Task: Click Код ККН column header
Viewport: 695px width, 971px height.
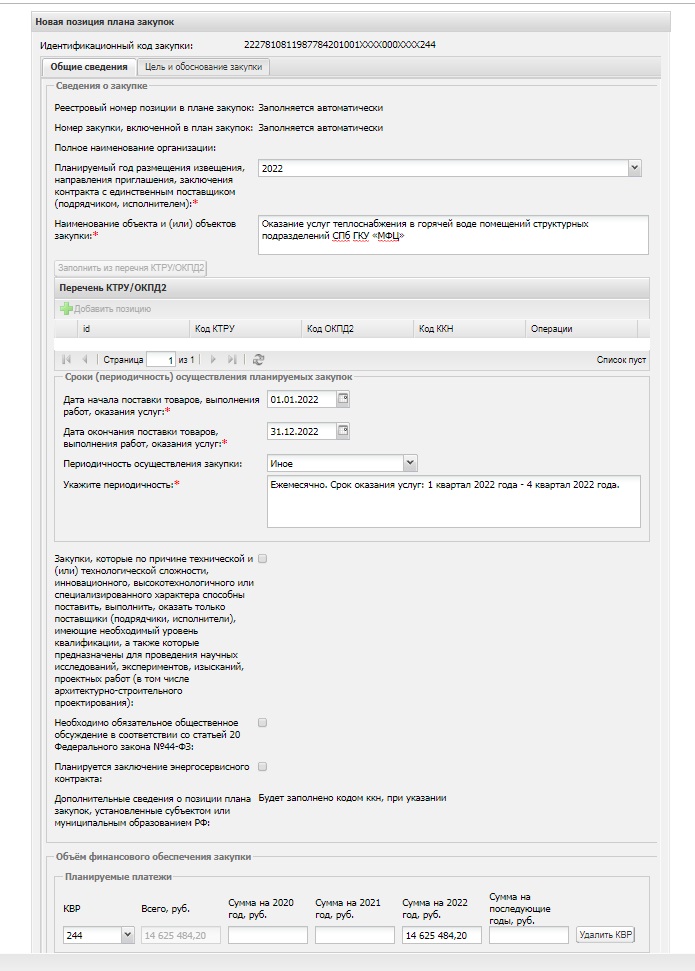Action: click(x=469, y=329)
